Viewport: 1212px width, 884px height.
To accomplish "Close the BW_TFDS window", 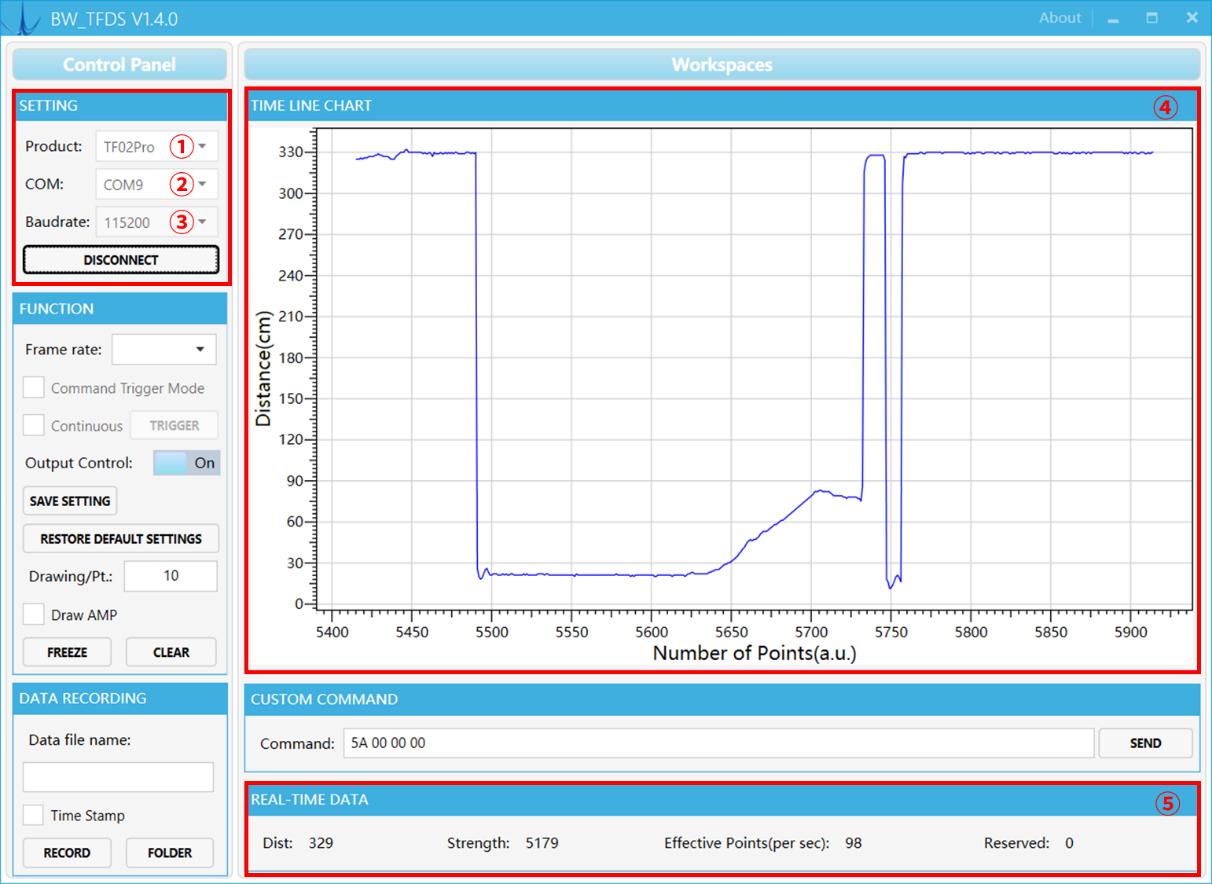I will click(x=1191, y=18).
